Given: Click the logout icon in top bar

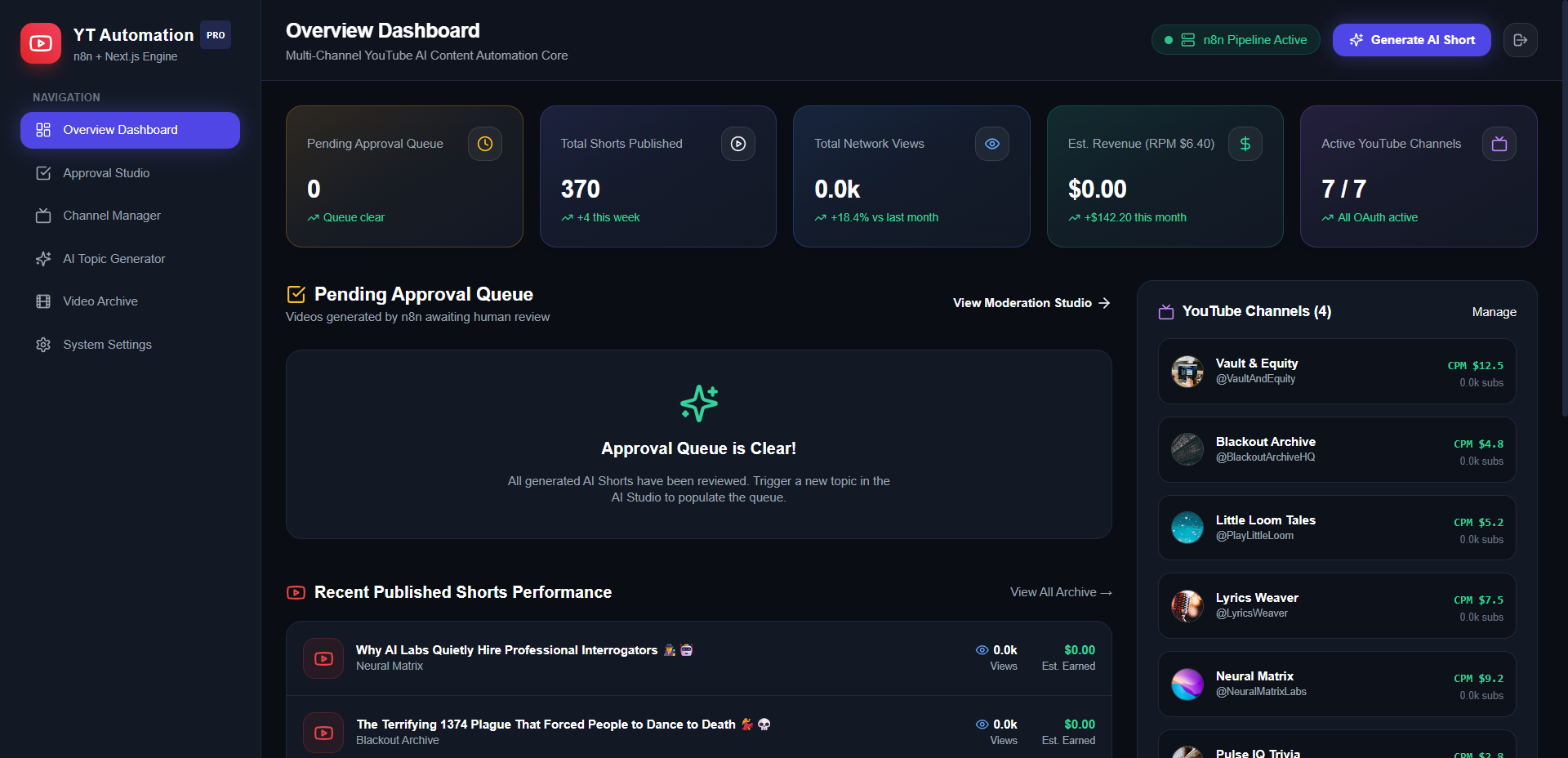Looking at the screenshot, I should 1520,40.
